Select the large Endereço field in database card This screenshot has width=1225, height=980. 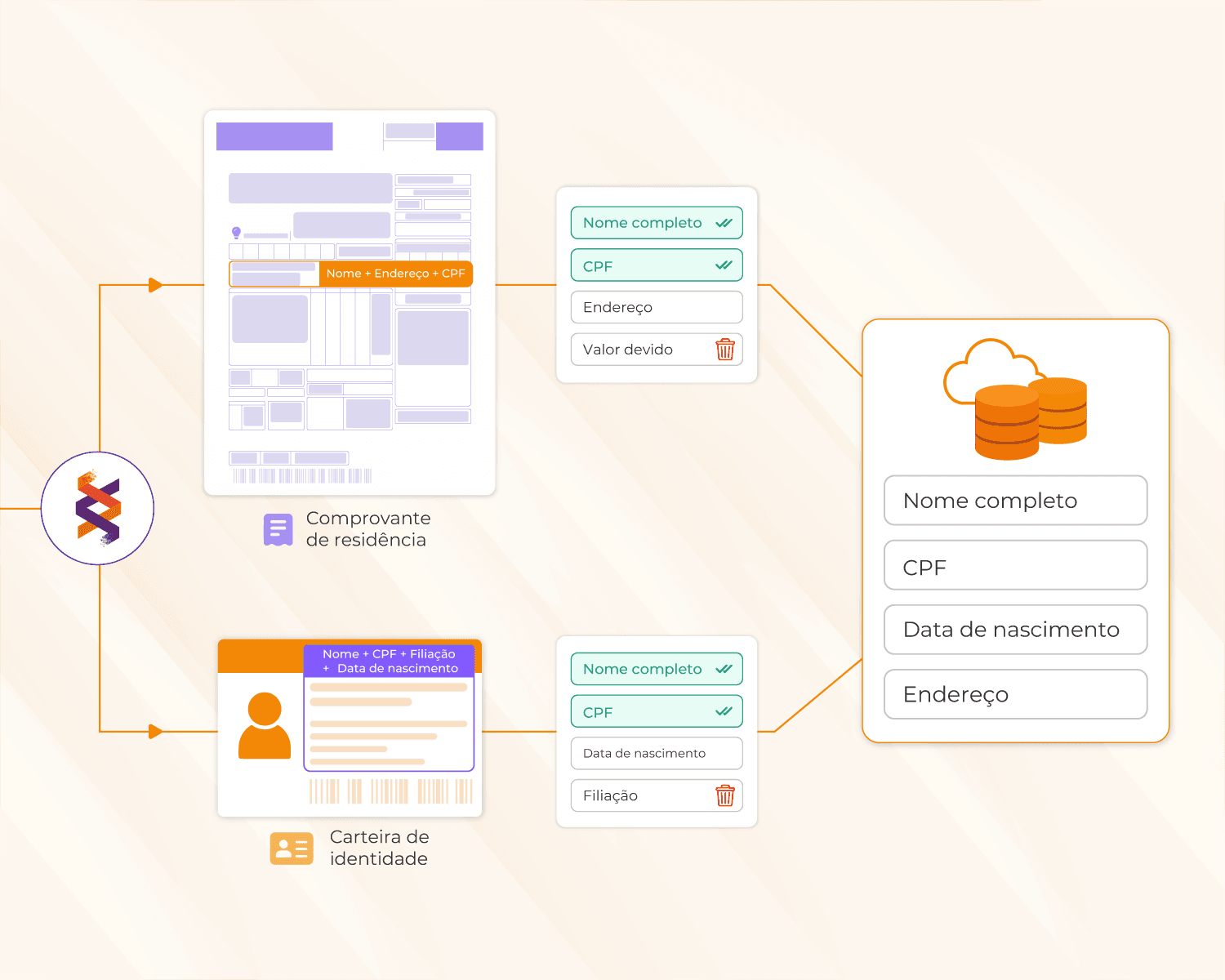(1015, 694)
